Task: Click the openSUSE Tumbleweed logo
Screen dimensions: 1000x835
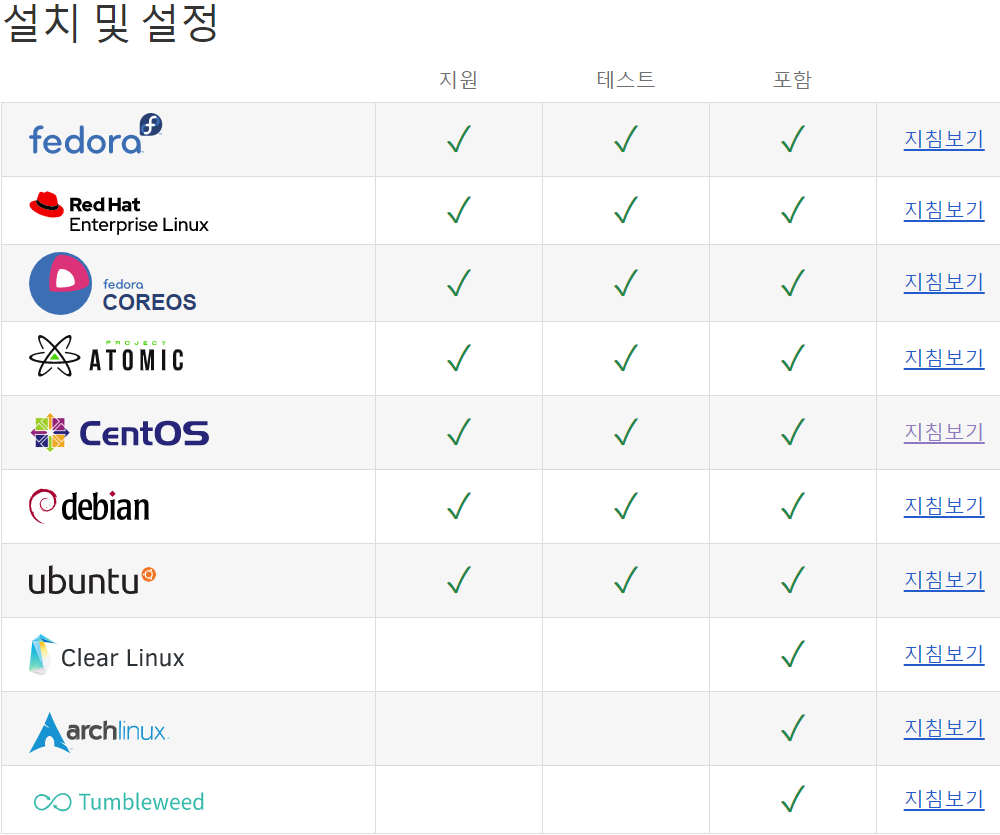Action: 119,801
